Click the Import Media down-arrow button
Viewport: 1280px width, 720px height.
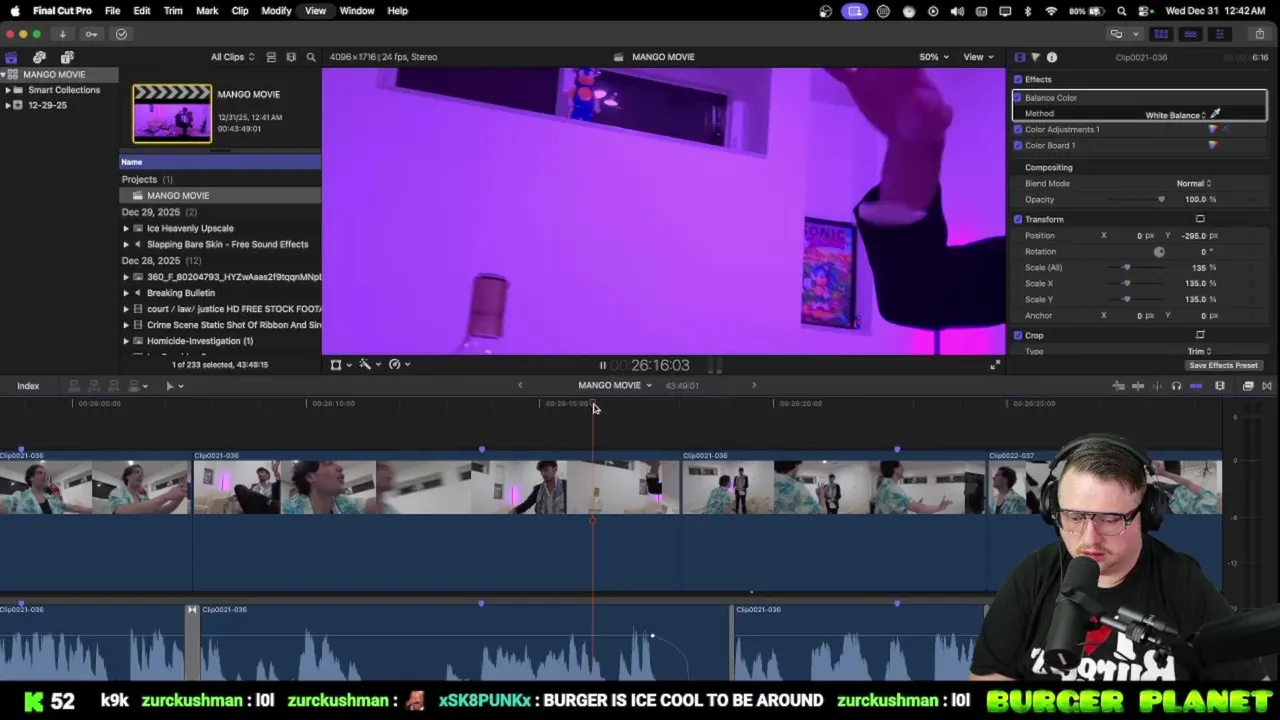[62, 34]
